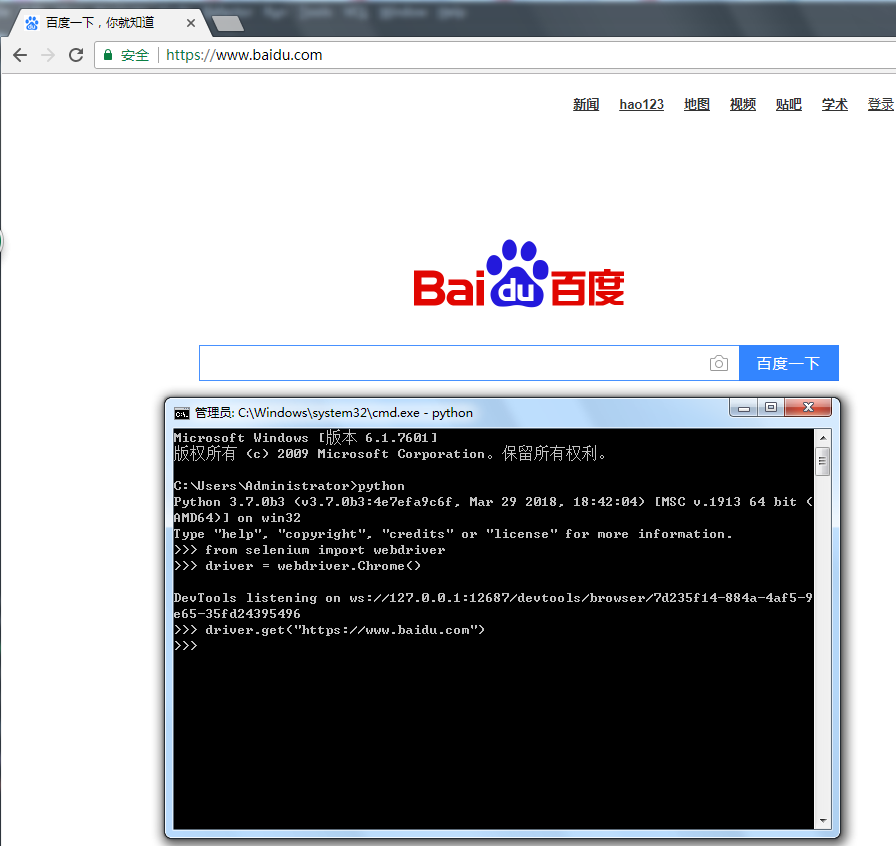Image resolution: width=896 pixels, height=846 pixels.
Task: Reload the Baidu page
Action: (x=76, y=55)
